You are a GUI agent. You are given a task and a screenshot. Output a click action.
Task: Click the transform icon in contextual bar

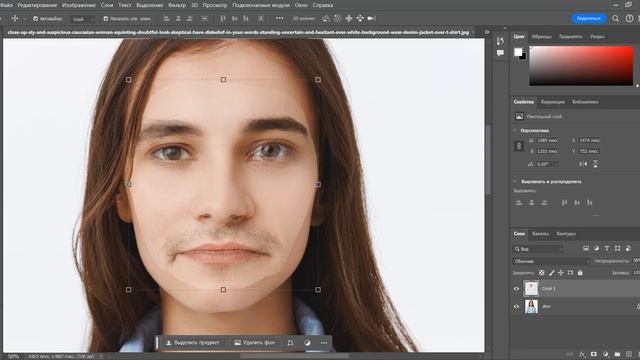point(290,343)
